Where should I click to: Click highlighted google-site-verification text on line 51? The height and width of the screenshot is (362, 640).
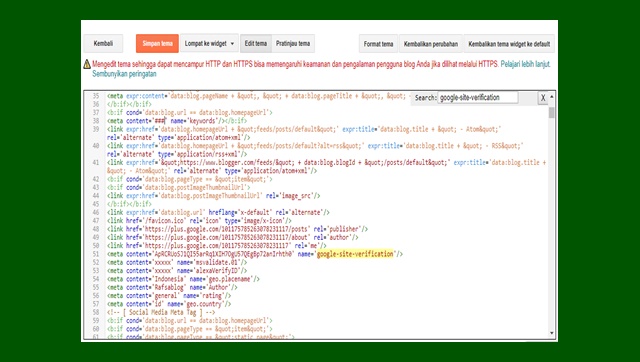(x=355, y=254)
